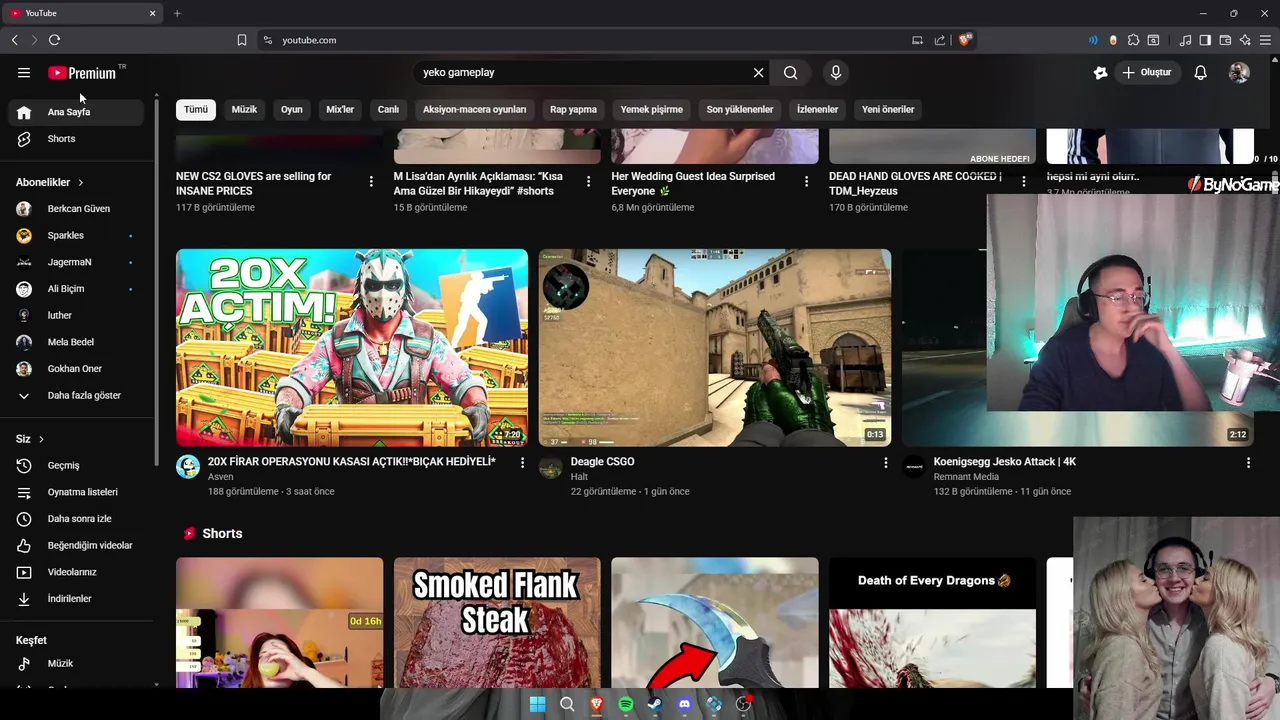This screenshot has height=720, width=1280.
Task: Expand Daha fazla göster subscriptions list
Action: coord(77,395)
